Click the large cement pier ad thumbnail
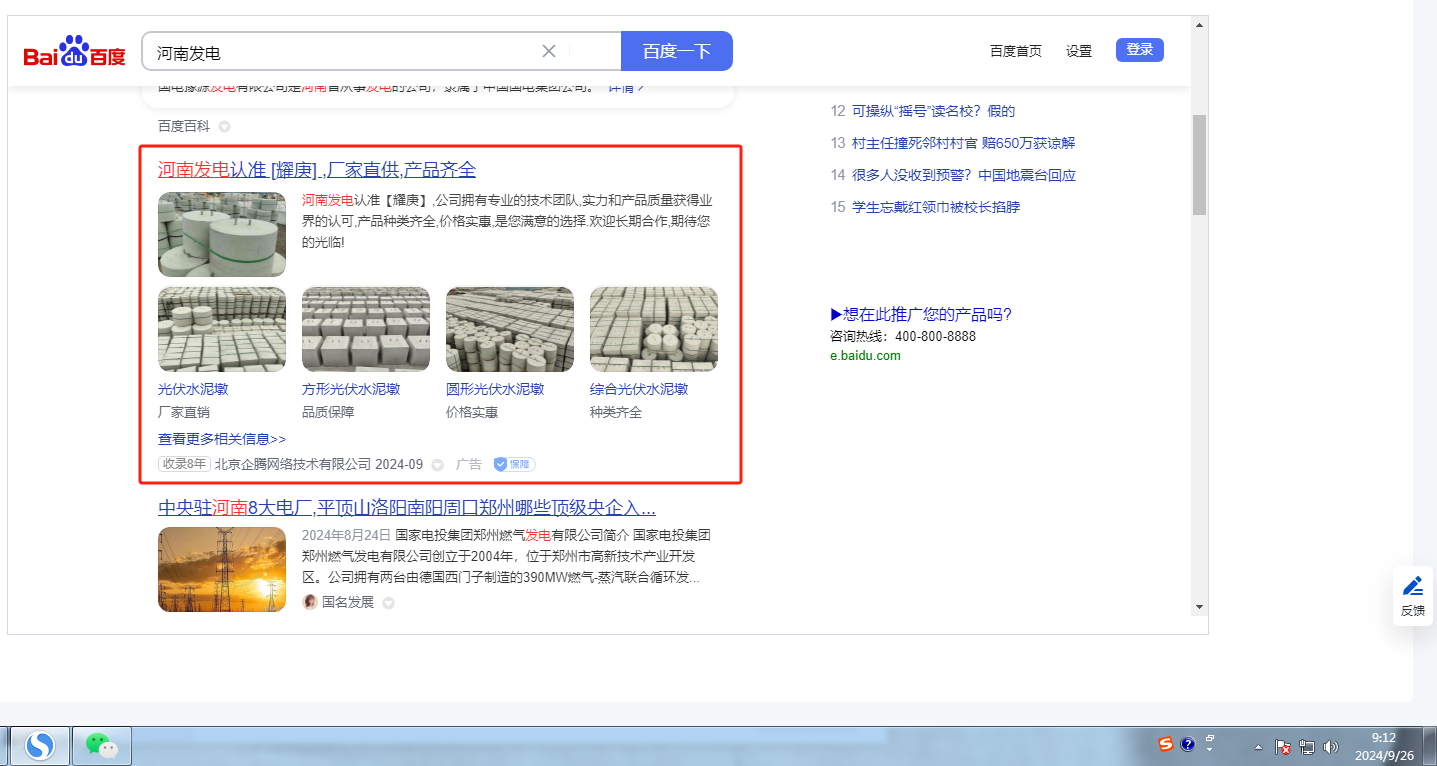 [x=222, y=234]
